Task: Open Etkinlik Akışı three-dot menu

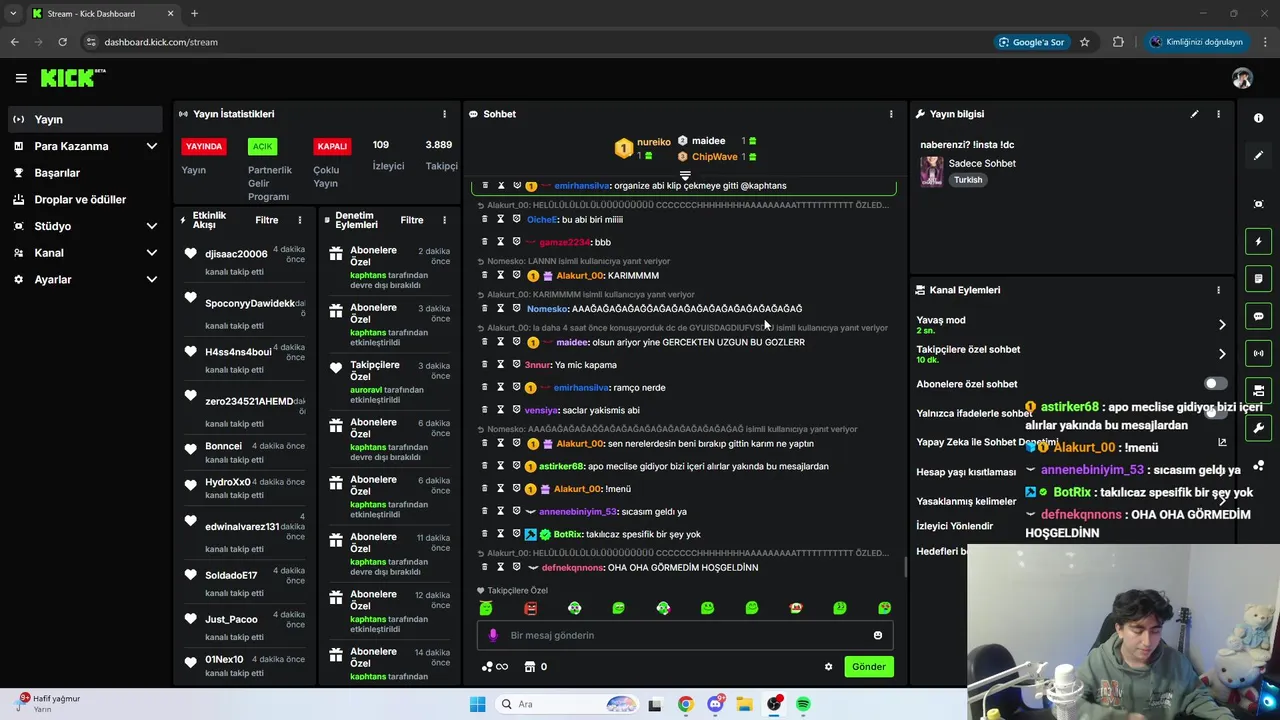Action: coord(300,220)
